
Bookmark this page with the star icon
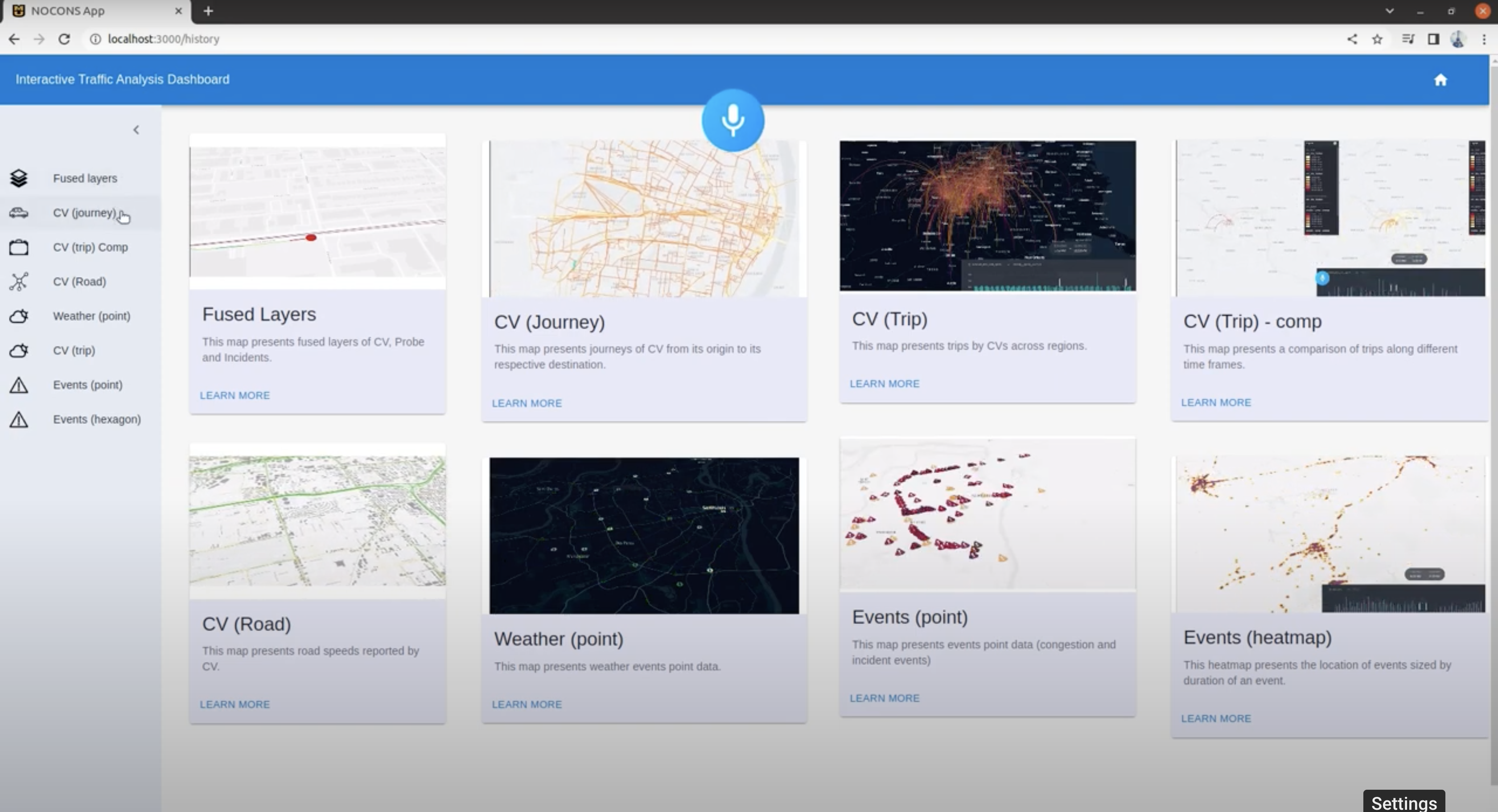(1377, 39)
